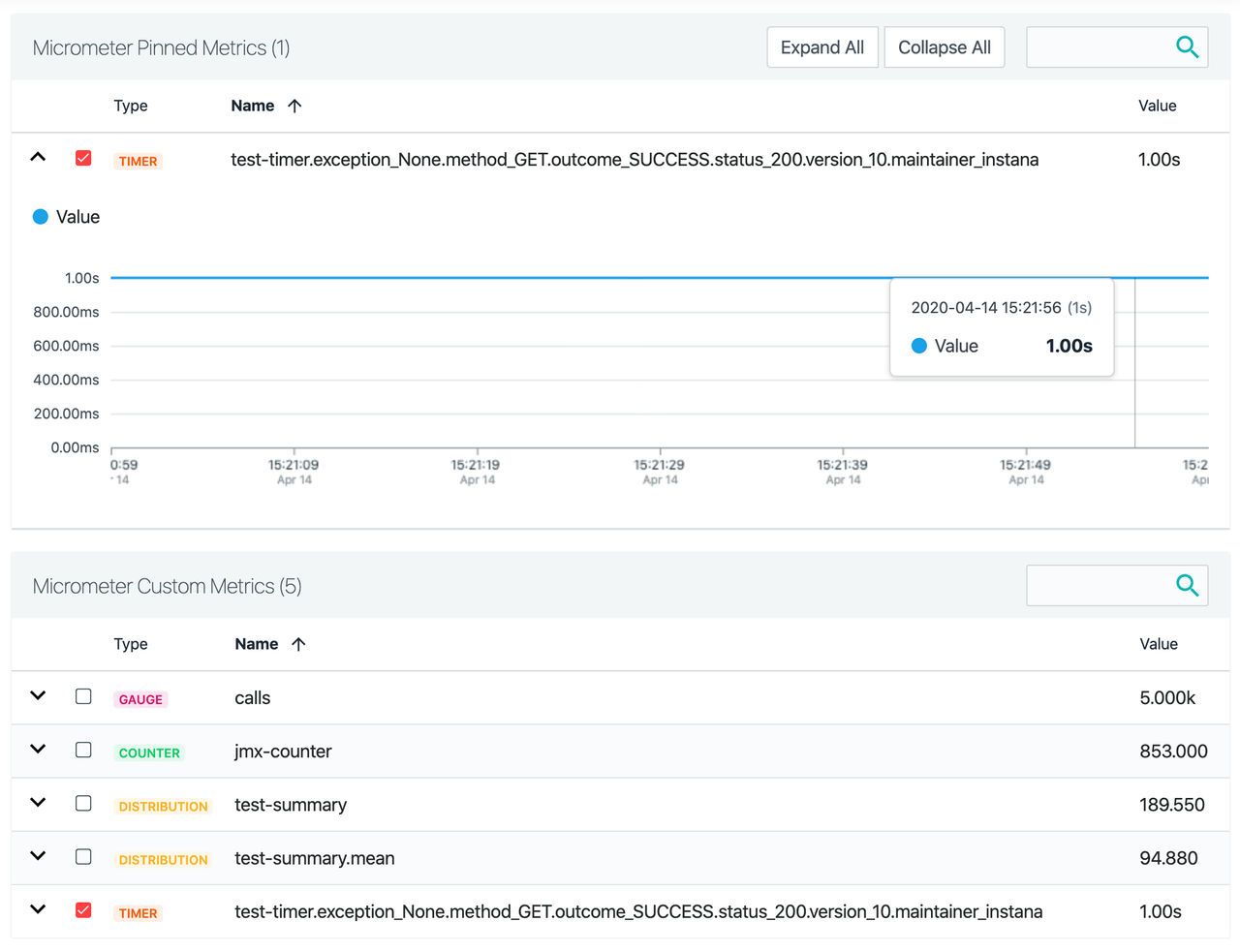
Task: Uncheck the pinned test-timer checkbox in Pinned Metrics
Action: coord(83,158)
